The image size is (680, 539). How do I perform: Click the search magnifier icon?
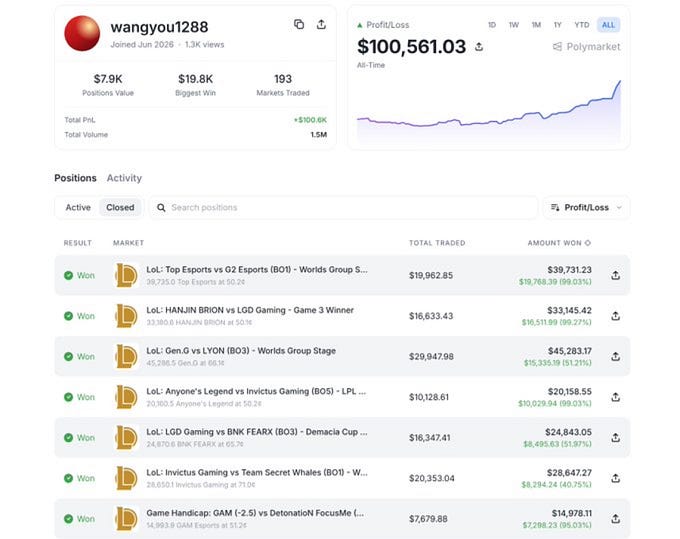(x=161, y=208)
